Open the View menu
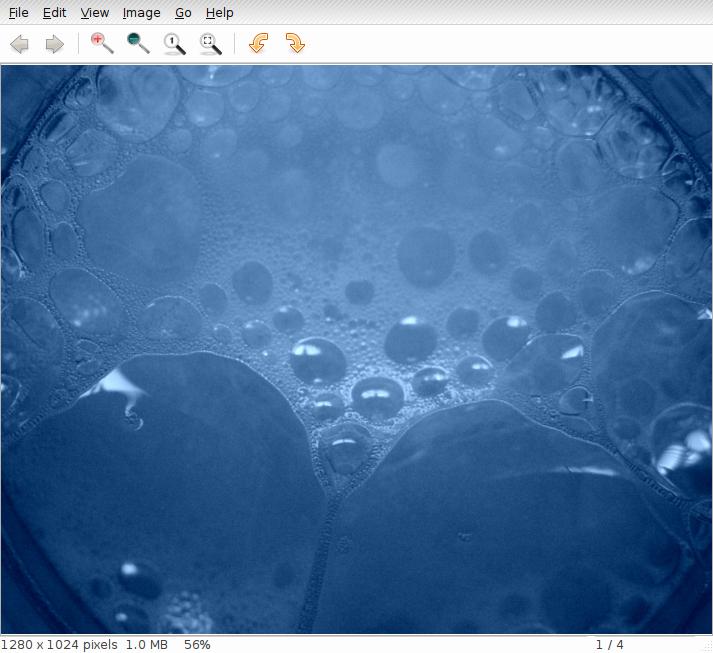 pyautogui.click(x=95, y=13)
